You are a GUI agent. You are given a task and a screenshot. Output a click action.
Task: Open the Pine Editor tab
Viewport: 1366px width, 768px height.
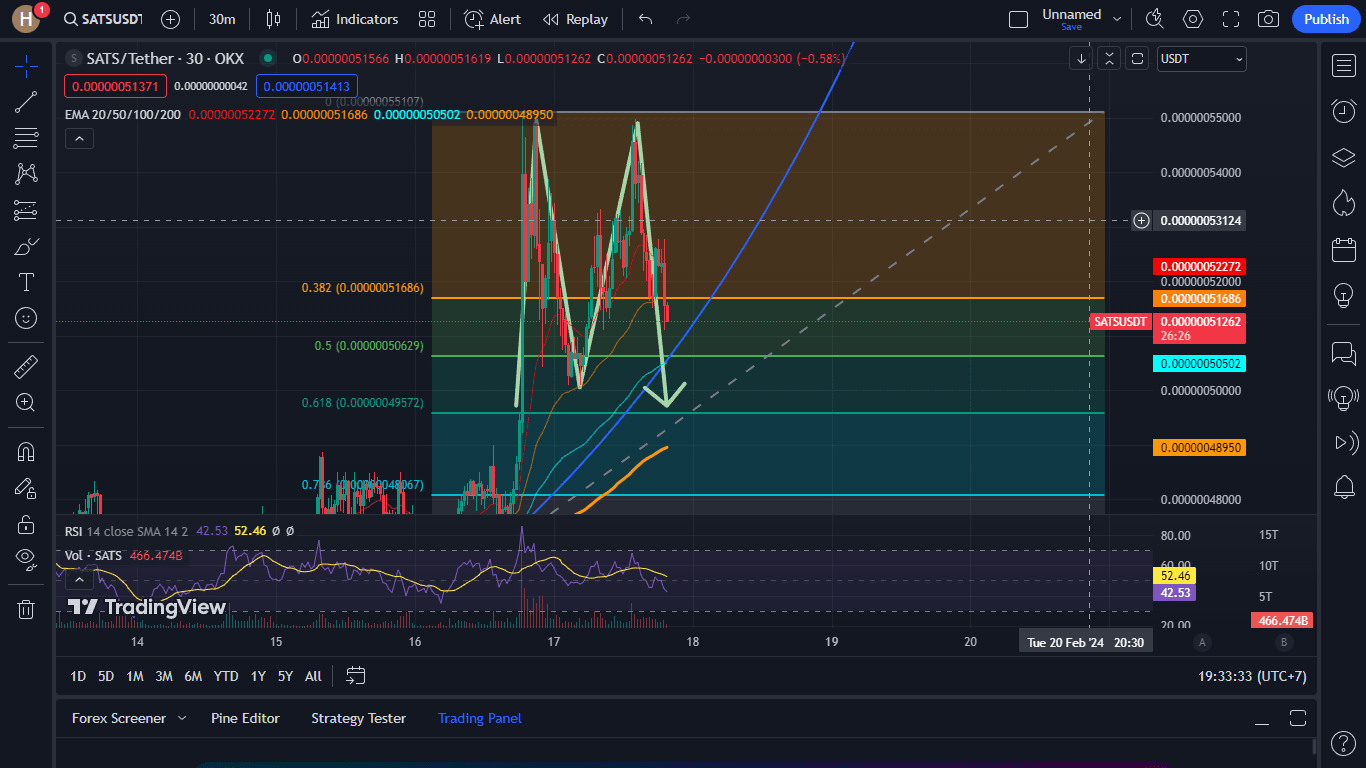coord(245,718)
